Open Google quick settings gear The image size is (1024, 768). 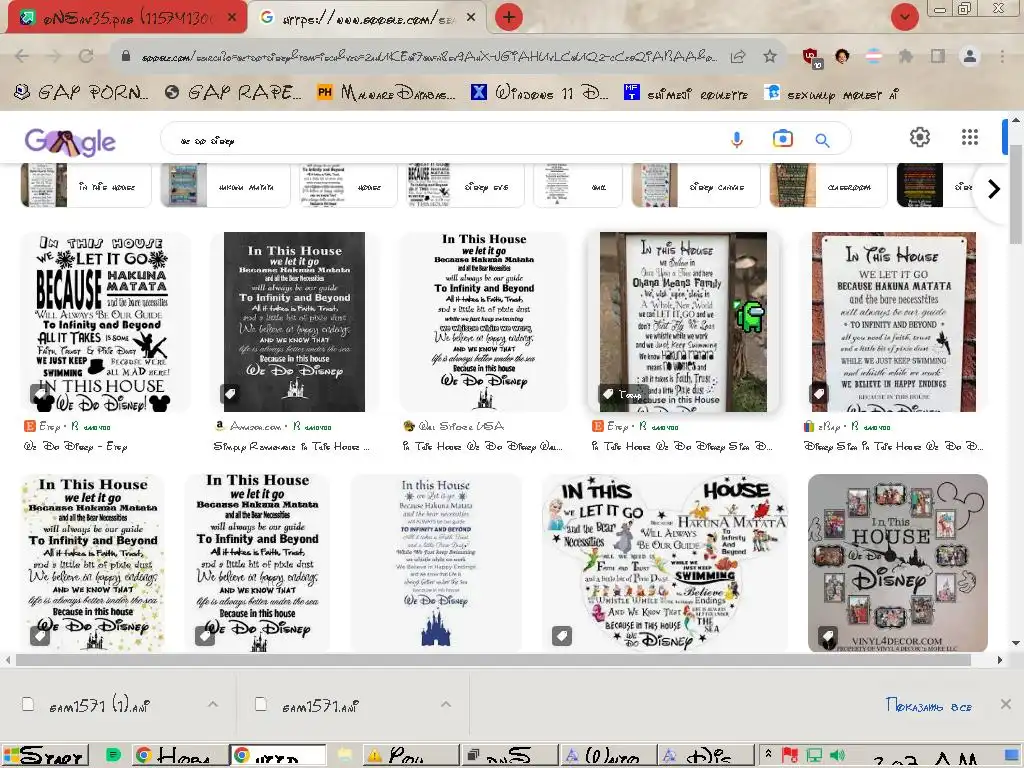point(920,137)
